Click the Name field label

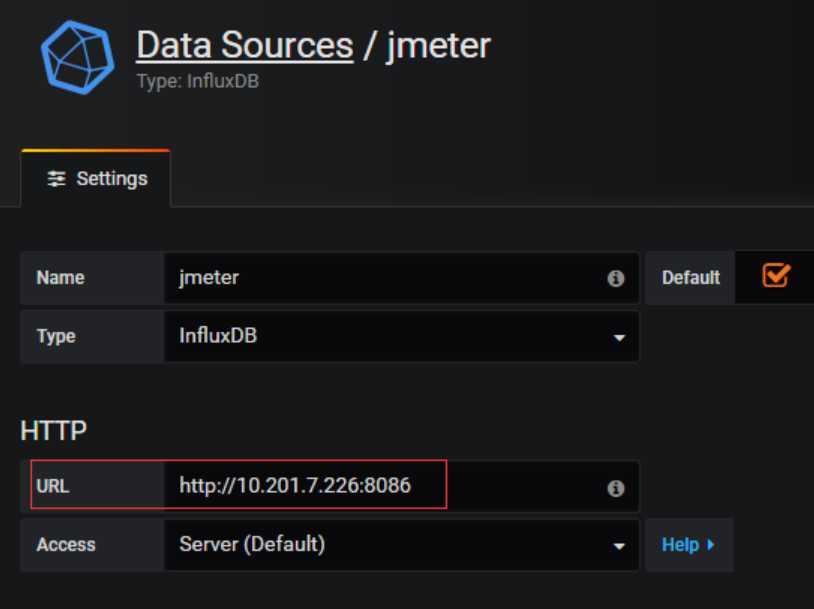click(x=60, y=278)
